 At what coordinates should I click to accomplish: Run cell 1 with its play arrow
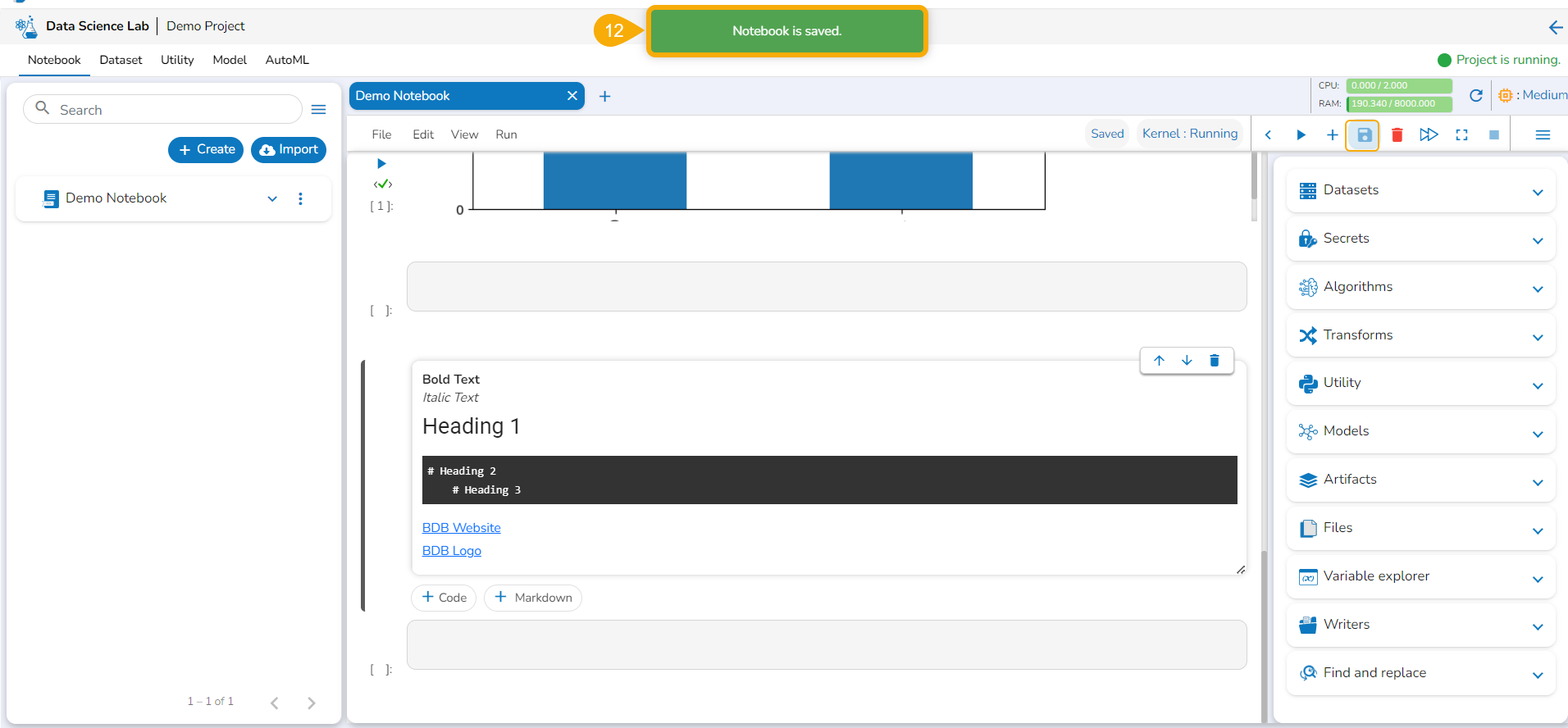click(x=381, y=164)
